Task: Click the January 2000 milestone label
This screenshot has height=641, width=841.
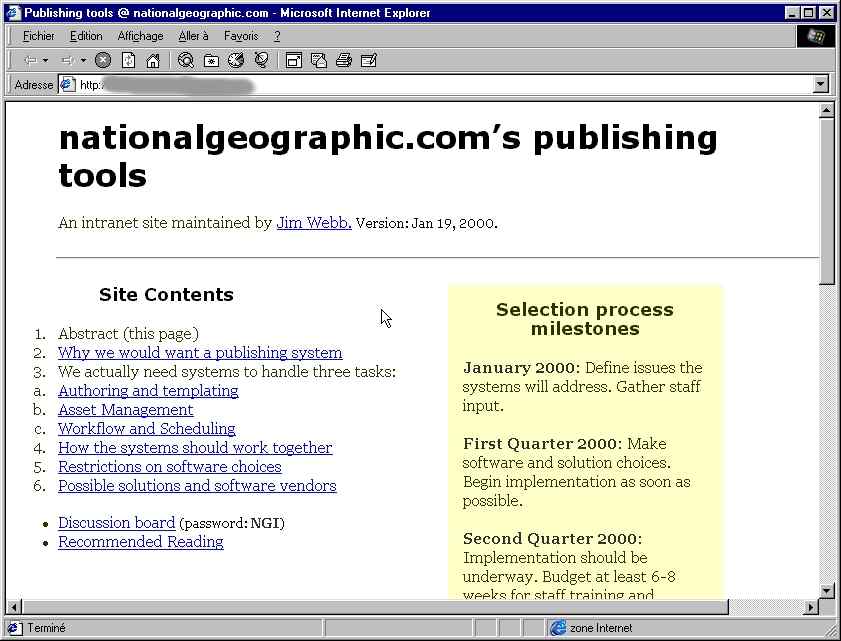Action: tap(521, 367)
